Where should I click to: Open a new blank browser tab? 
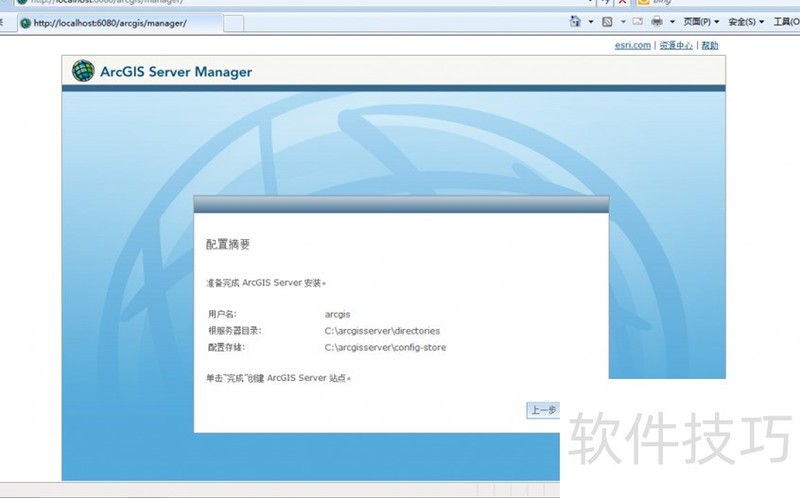(x=232, y=23)
